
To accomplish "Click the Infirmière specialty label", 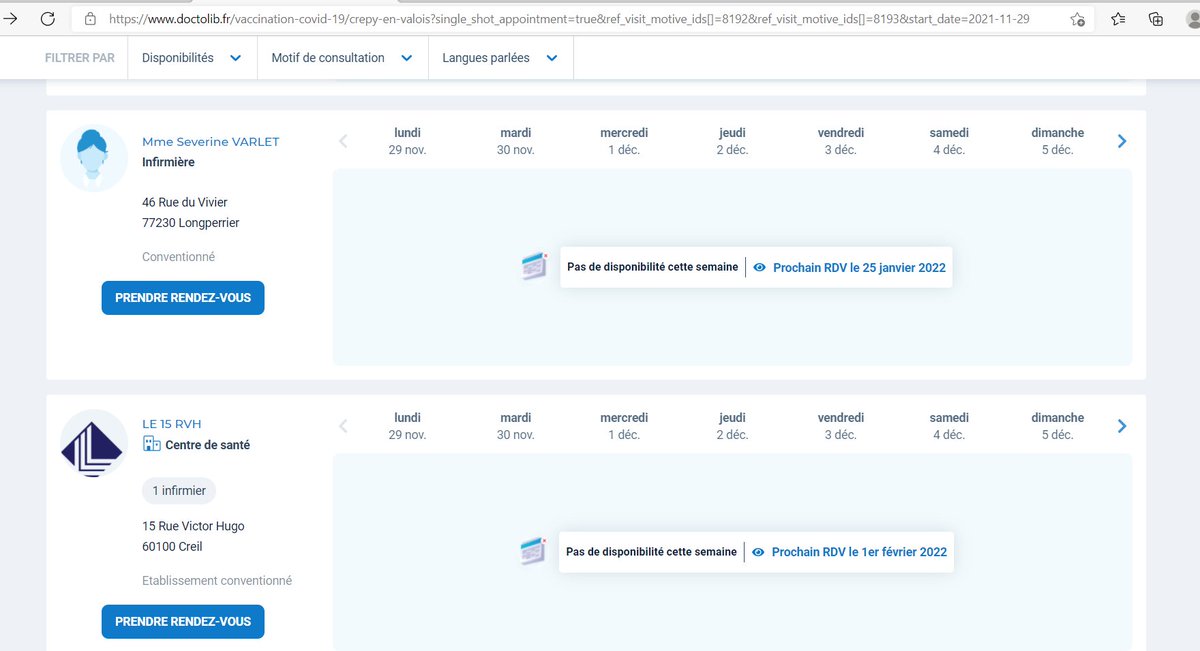I will coord(168,162).
